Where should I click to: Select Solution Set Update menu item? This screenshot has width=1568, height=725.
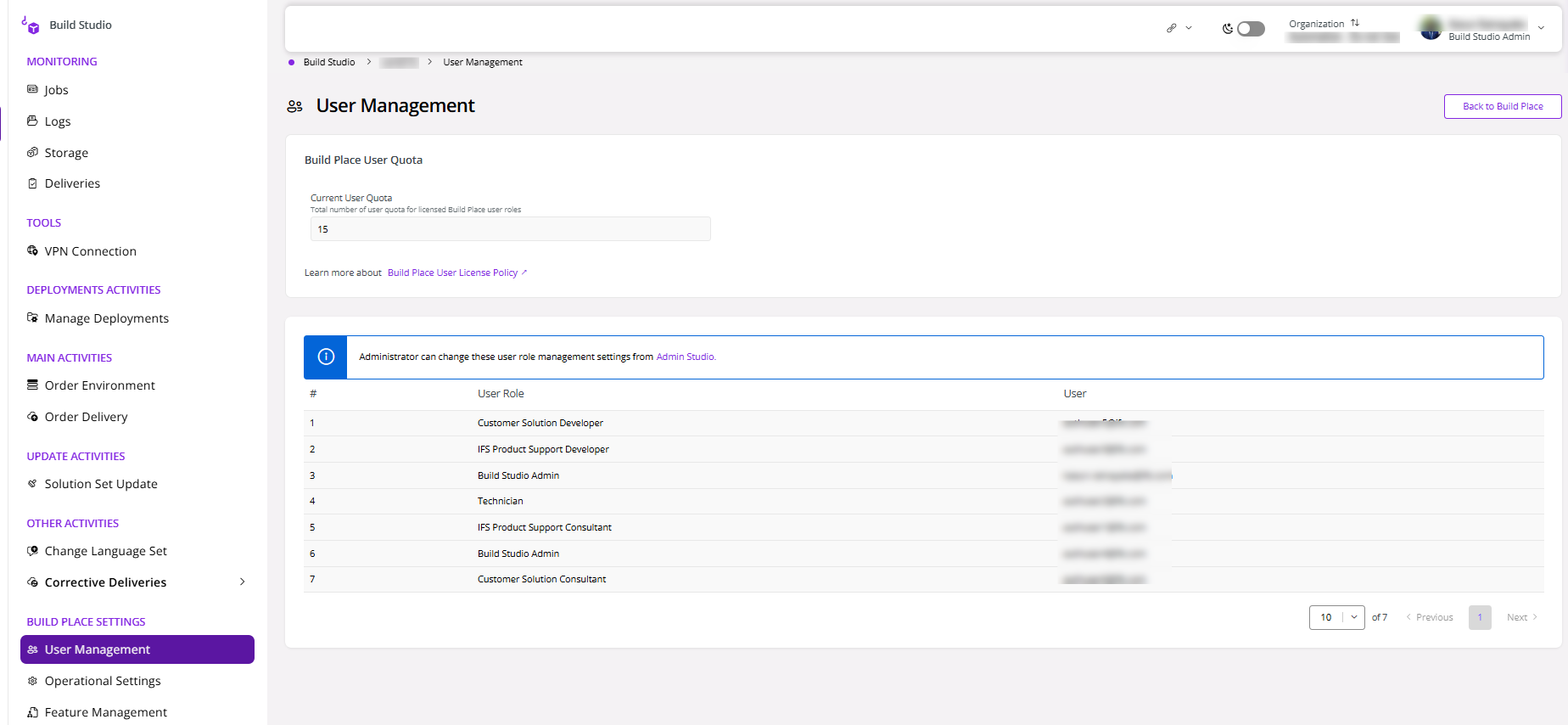pyautogui.click(x=101, y=484)
